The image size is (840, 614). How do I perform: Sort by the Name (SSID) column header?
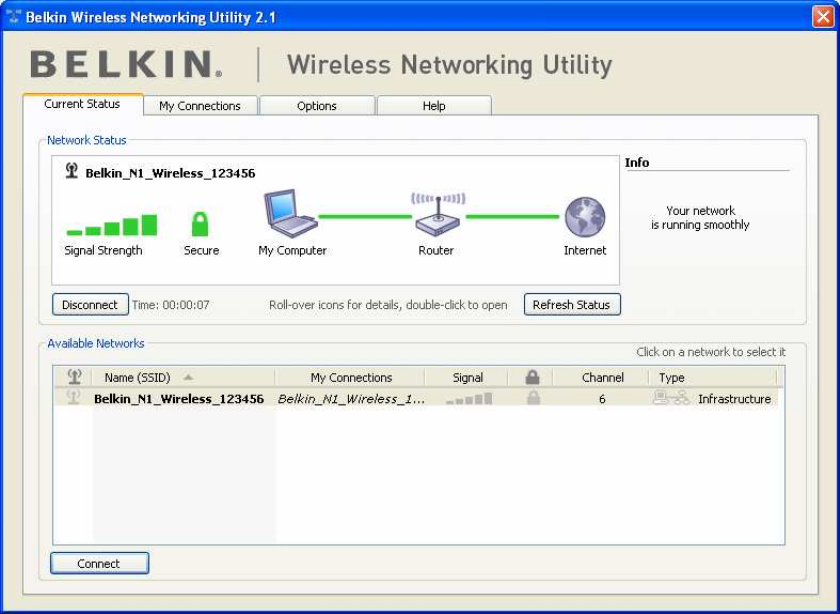point(183,377)
